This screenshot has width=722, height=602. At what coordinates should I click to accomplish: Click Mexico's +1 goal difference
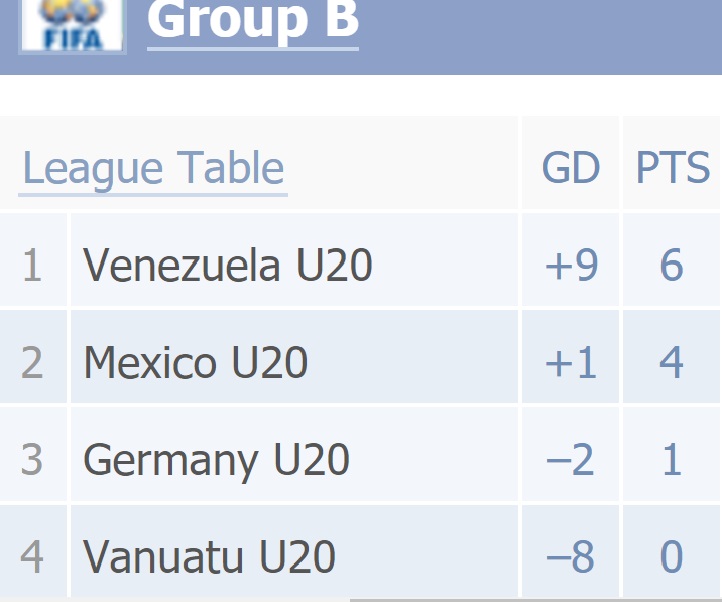(x=571, y=362)
